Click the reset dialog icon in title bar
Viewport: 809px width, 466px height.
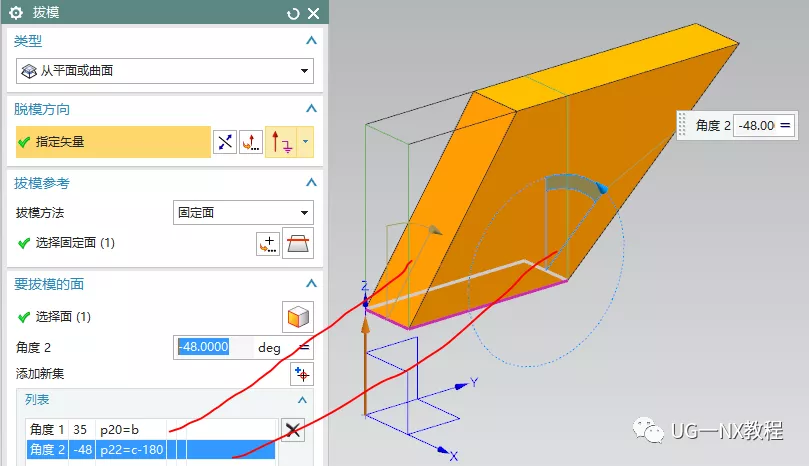click(x=293, y=13)
